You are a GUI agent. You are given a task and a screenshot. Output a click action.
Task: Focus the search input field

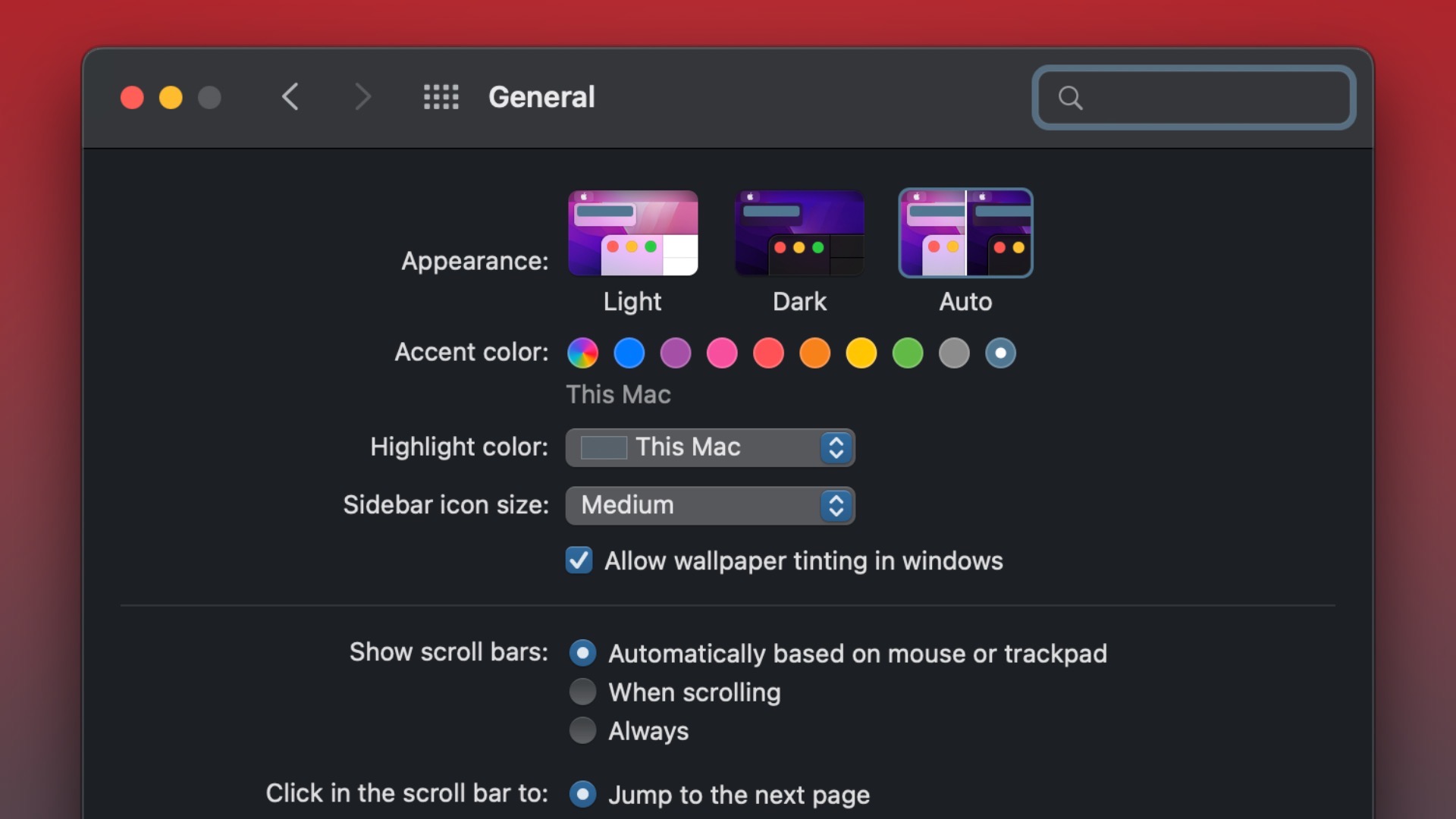point(1194,98)
